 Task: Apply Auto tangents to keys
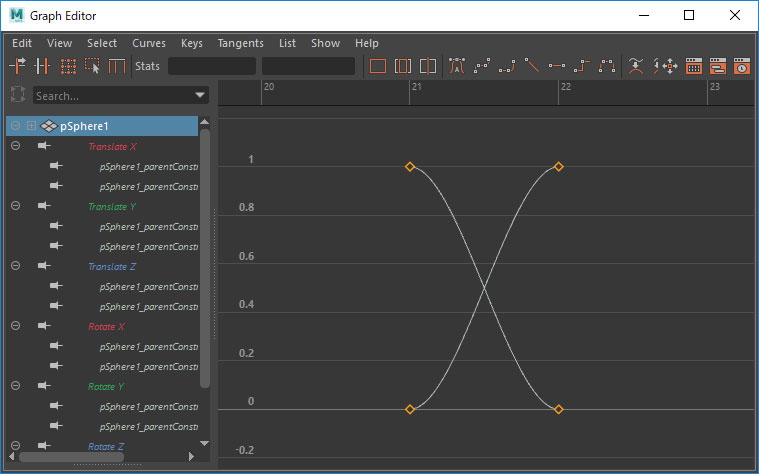[x=456, y=65]
